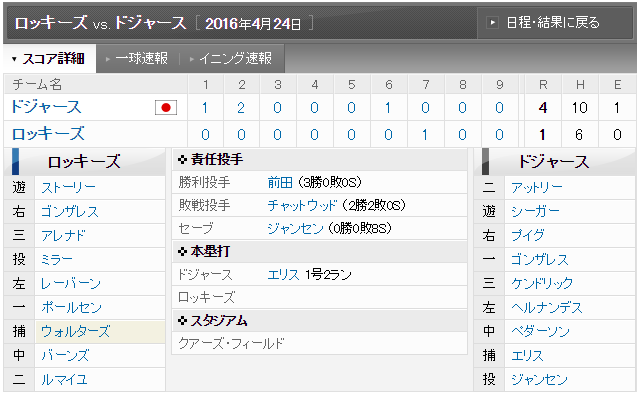640x400 pixels.
Task: Open Dodgers first baseman ゴンザレス link
Action: point(540,260)
